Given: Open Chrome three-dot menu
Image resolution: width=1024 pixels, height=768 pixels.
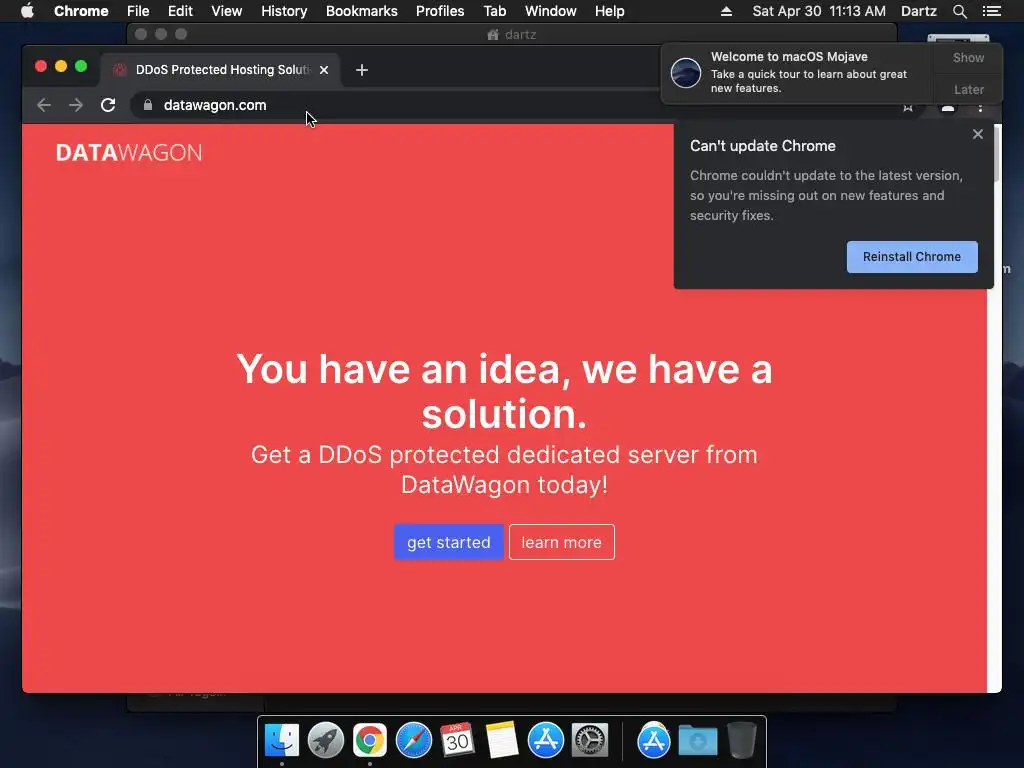Looking at the screenshot, I should tap(980, 106).
